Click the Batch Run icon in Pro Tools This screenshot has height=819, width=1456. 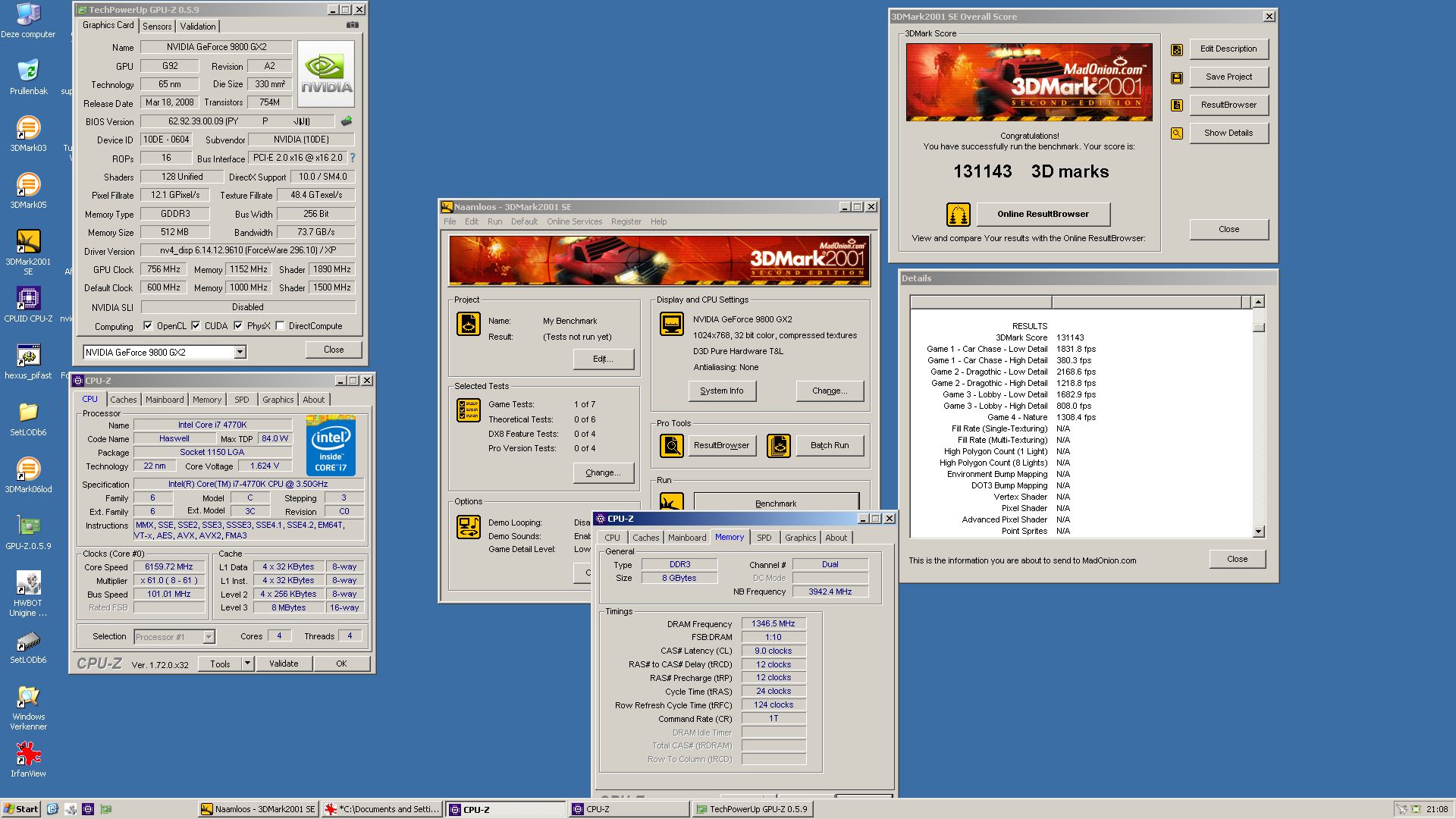(779, 446)
